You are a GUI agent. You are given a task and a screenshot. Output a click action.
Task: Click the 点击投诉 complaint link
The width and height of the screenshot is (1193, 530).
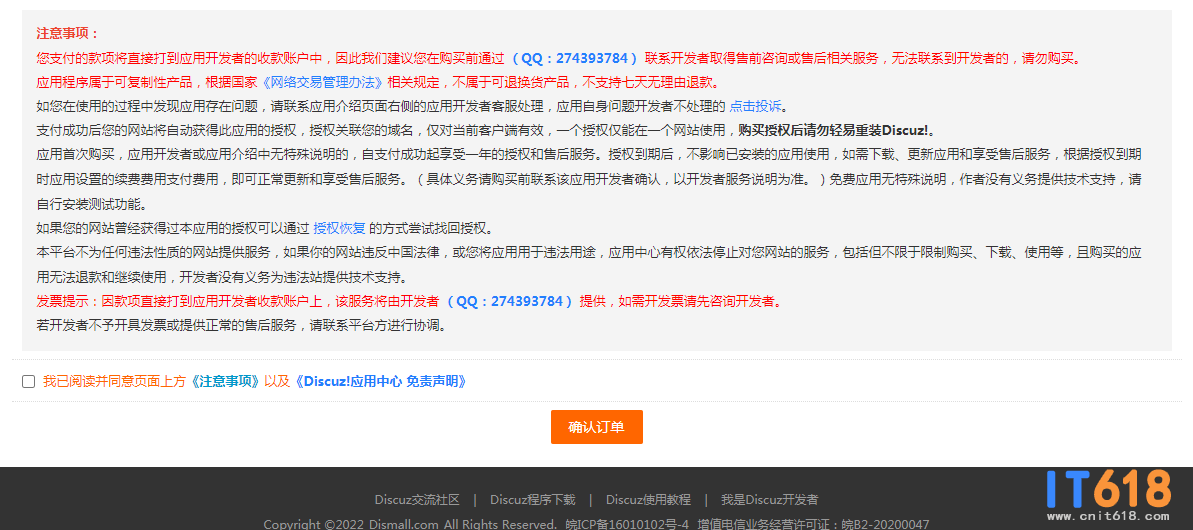click(755, 106)
